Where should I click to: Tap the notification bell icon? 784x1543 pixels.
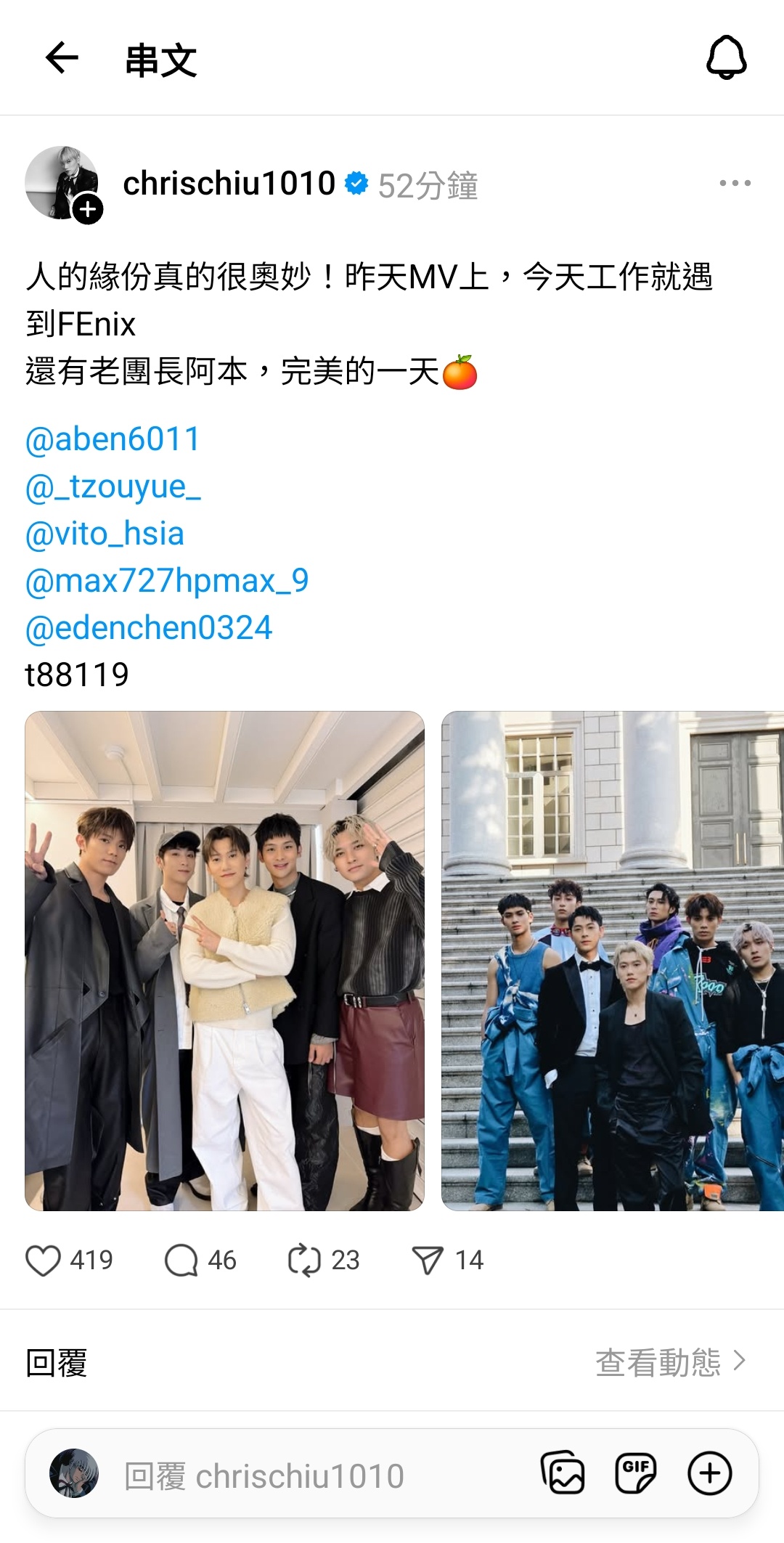tap(727, 57)
